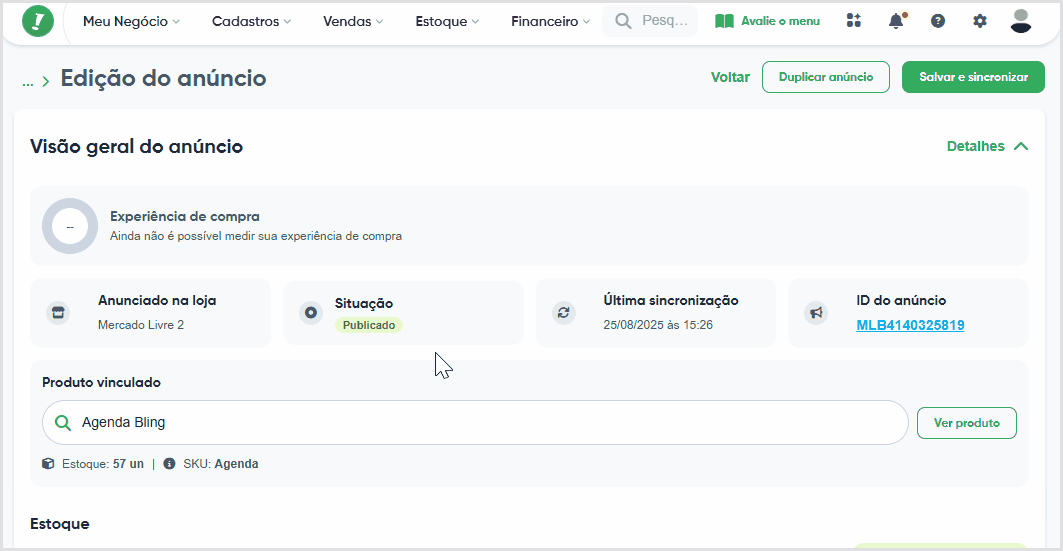The height and width of the screenshot is (551, 1063).
Task: Collapse the Detalhes section
Action: pyautogui.click(x=988, y=146)
